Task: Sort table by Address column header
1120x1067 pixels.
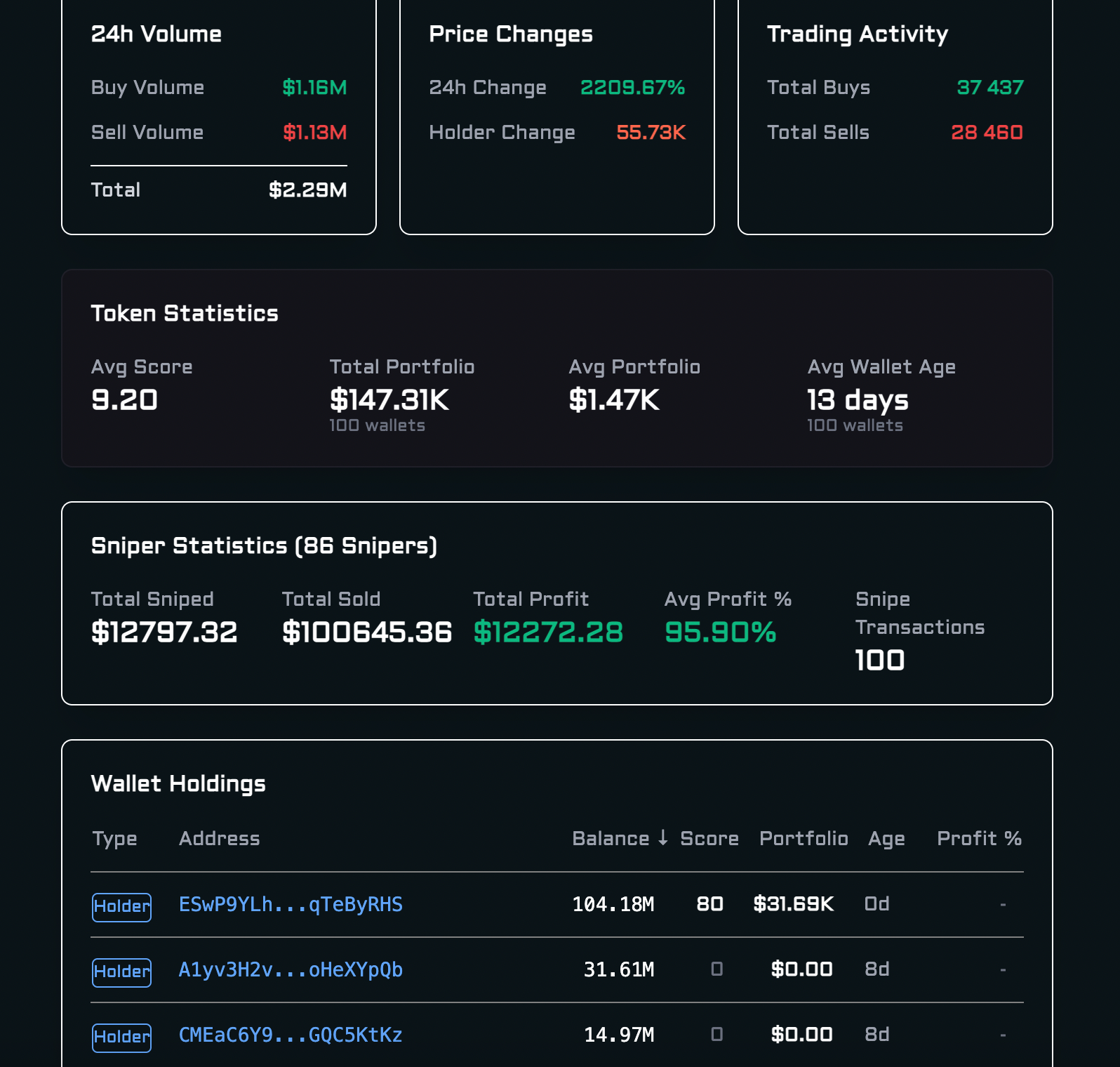Action: point(219,838)
